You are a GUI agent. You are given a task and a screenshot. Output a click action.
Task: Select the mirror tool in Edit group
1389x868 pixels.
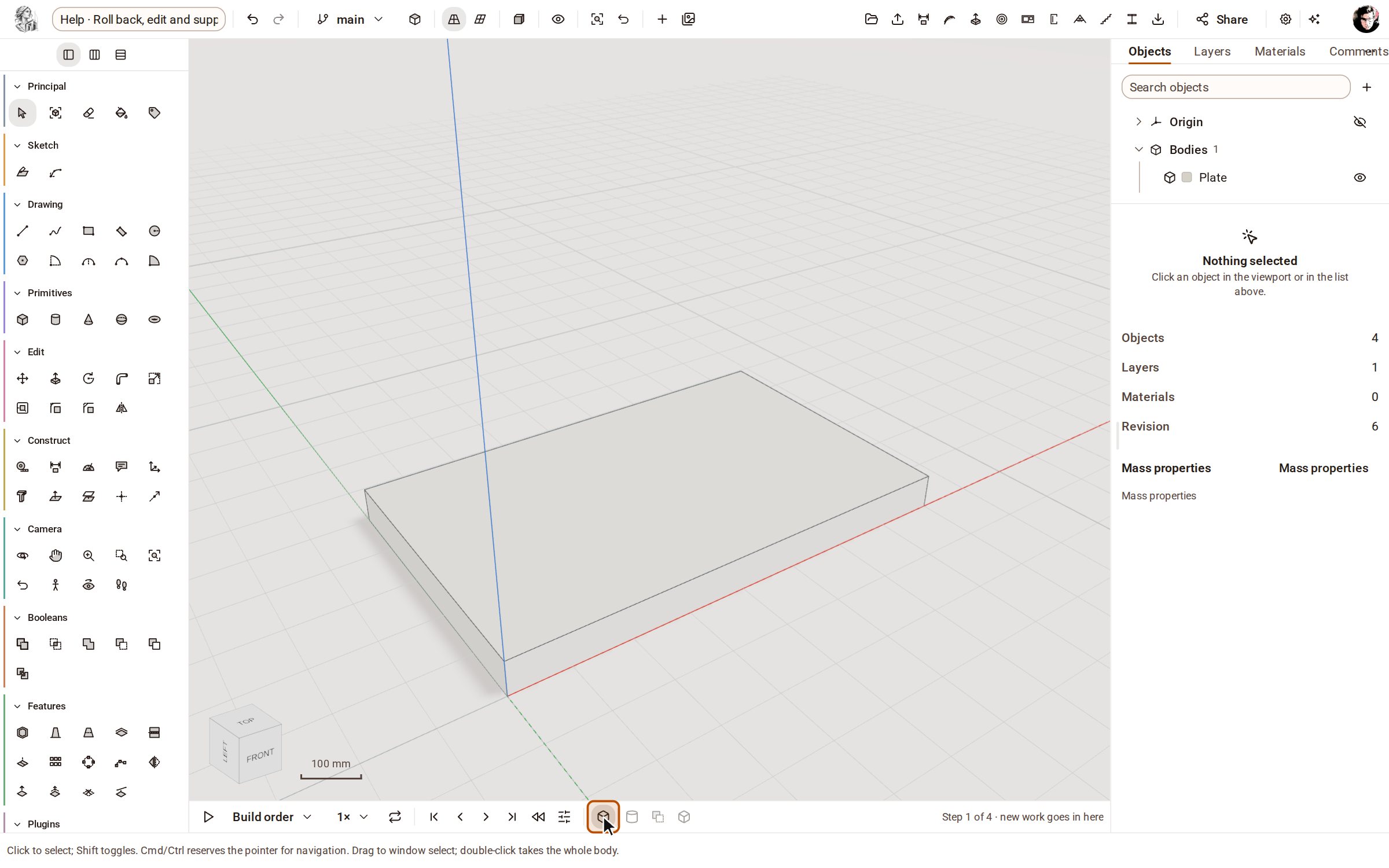(122, 408)
